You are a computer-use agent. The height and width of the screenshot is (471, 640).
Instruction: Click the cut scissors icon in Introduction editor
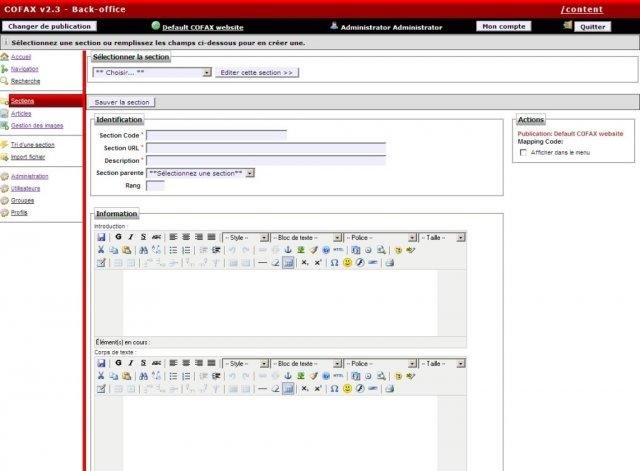click(101, 250)
